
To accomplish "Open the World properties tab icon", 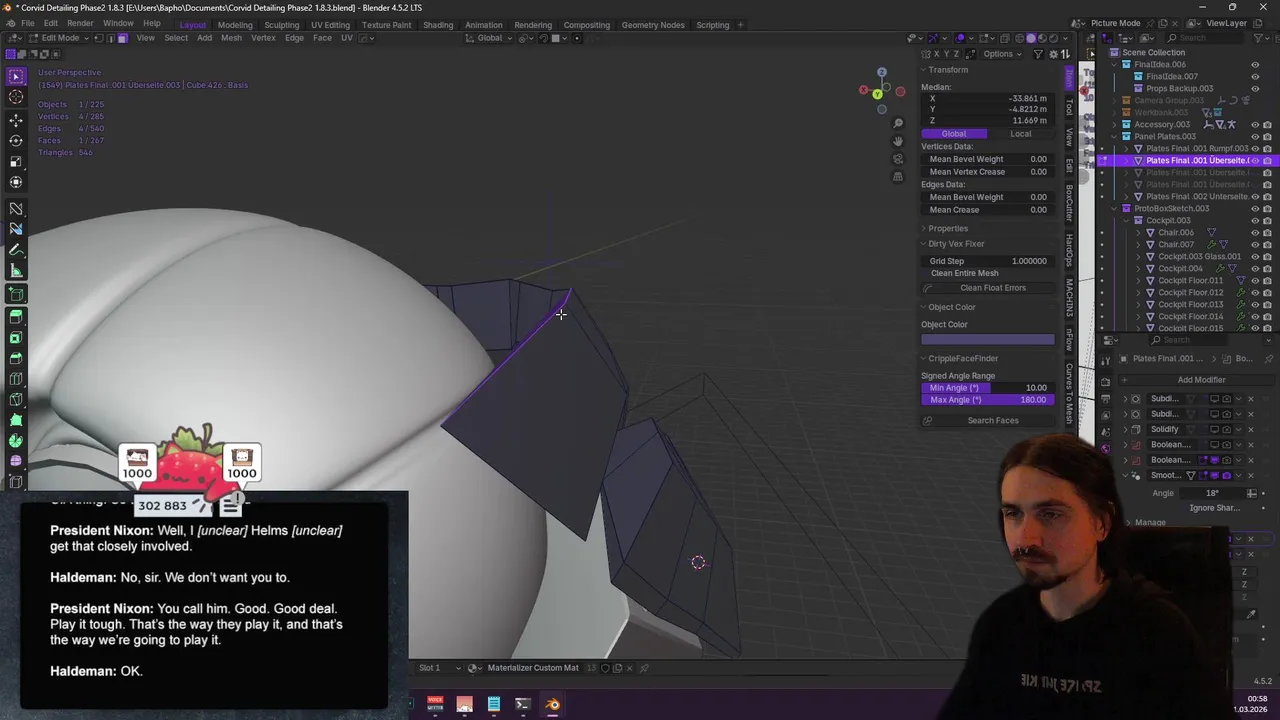I will pyautogui.click(x=1105, y=449).
